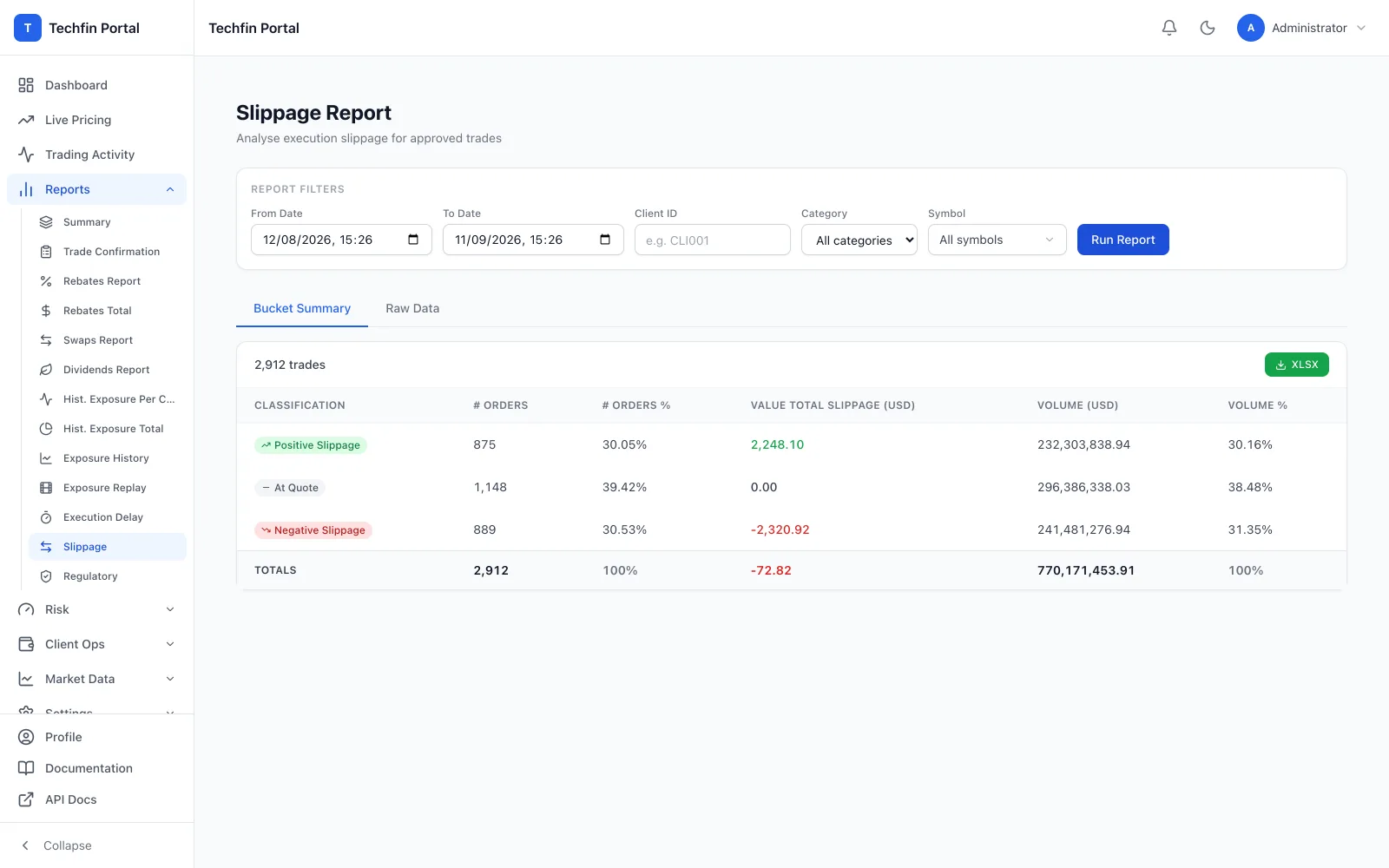Image resolution: width=1389 pixels, height=868 pixels.
Task: Click the Negative Slippage badge
Action: (x=313, y=530)
